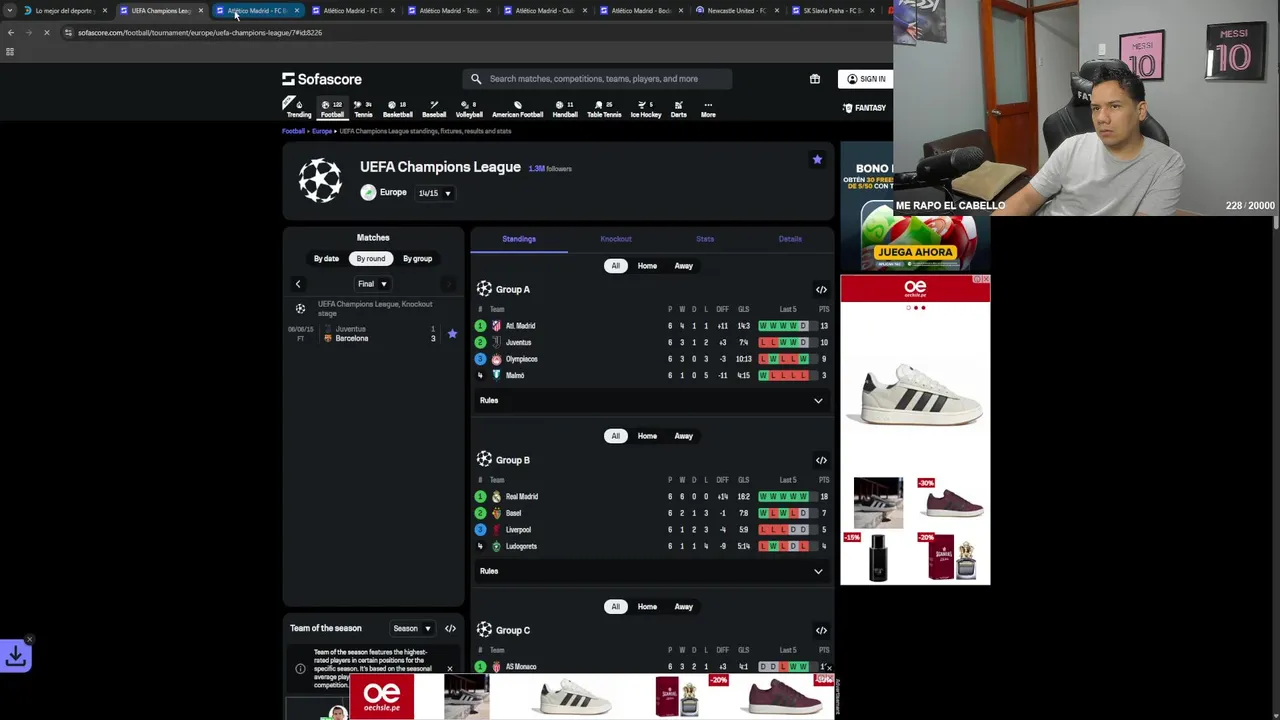Open the More sports ellipsis icon

708,108
